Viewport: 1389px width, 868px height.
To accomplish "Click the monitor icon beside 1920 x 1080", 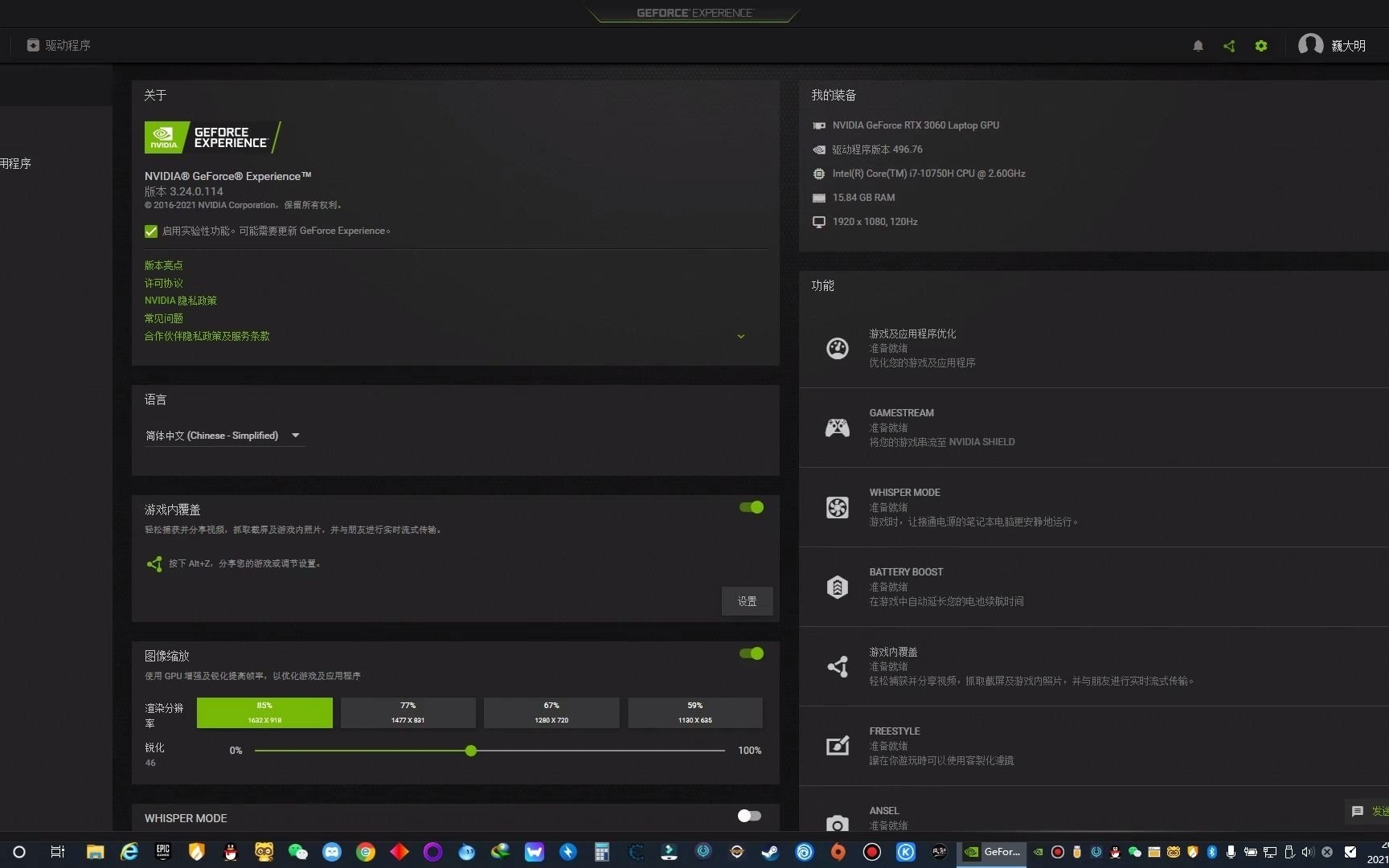I will point(819,222).
